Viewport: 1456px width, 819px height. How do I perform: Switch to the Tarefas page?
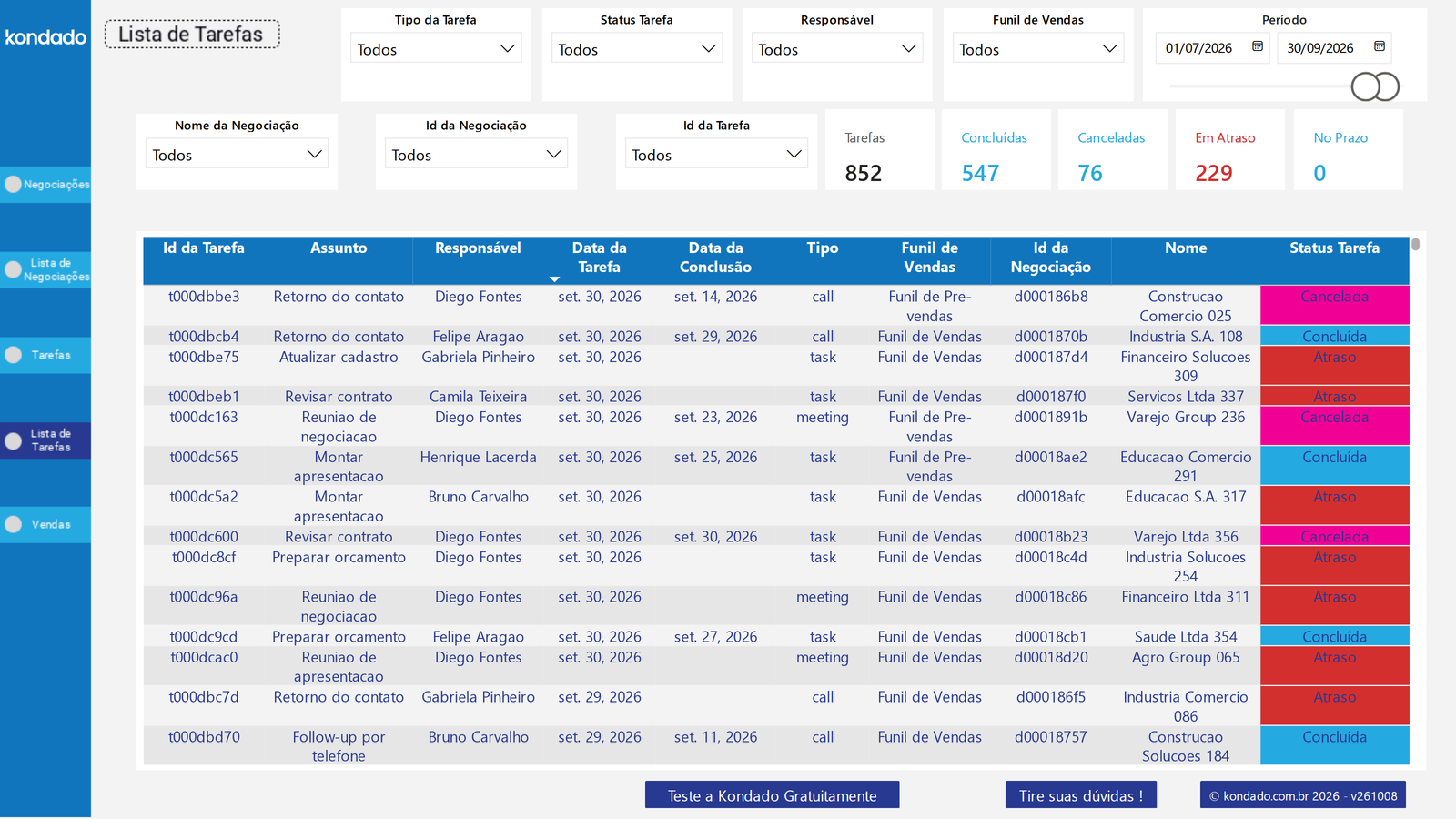tap(45, 355)
